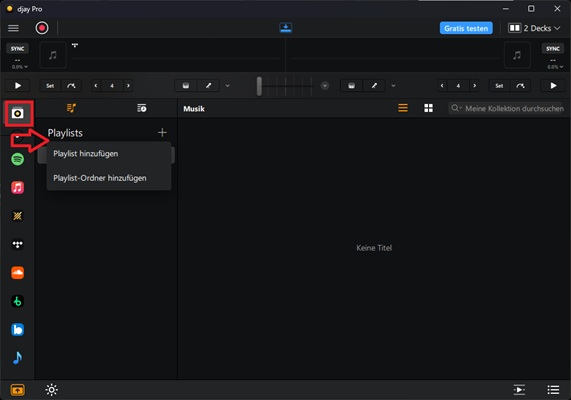The height and width of the screenshot is (400, 571).
Task: Click the Gratis testen button
Action: click(466, 28)
